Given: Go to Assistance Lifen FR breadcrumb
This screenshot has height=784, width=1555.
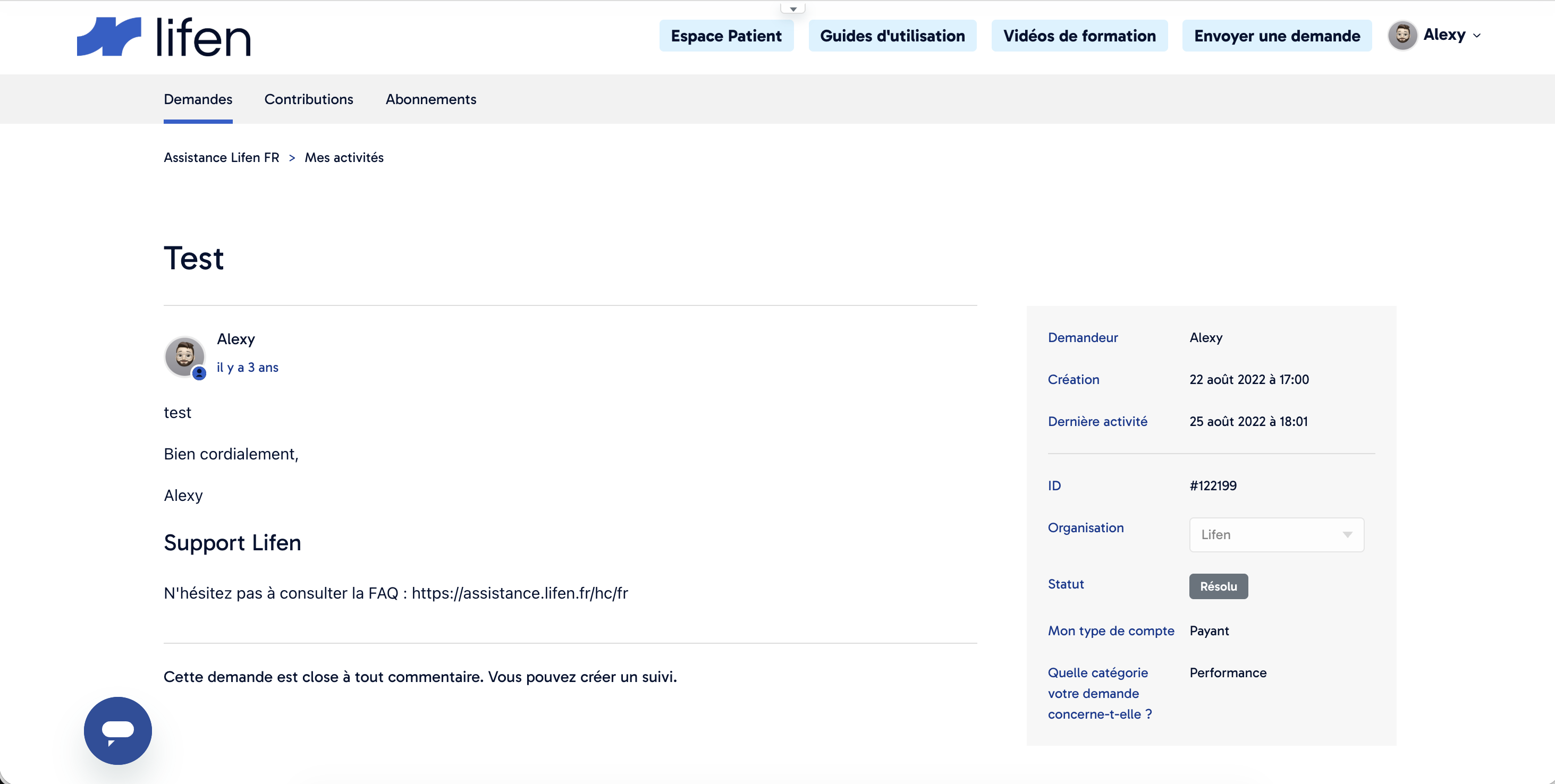Looking at the screenshot, I should [222, 158].
